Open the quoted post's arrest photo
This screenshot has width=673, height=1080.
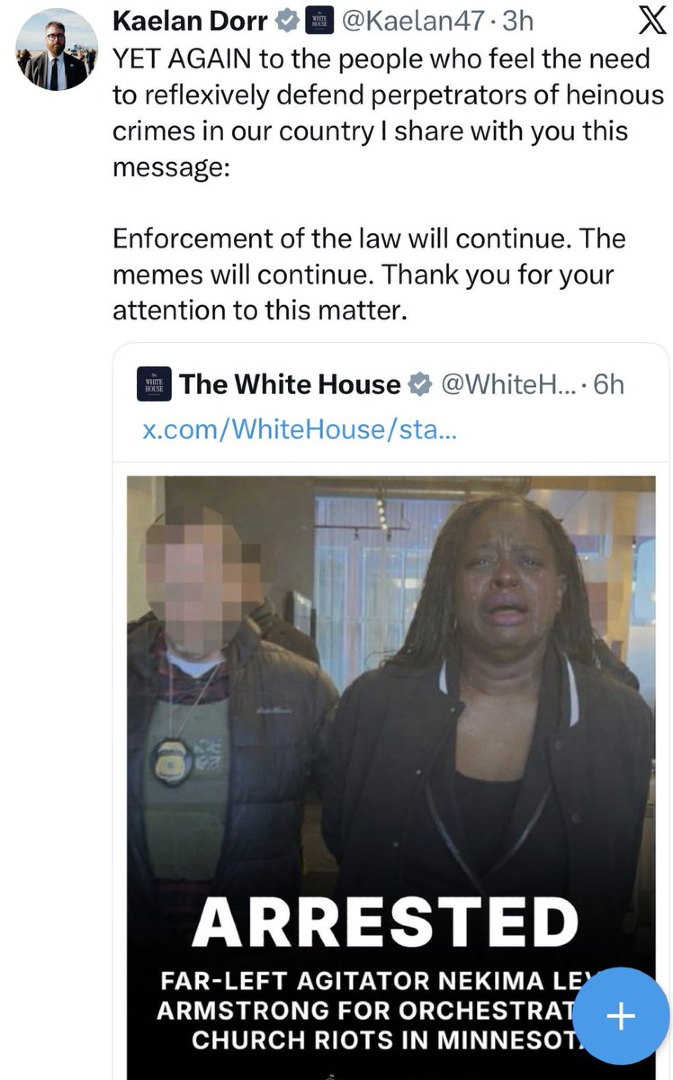point(391,778)
